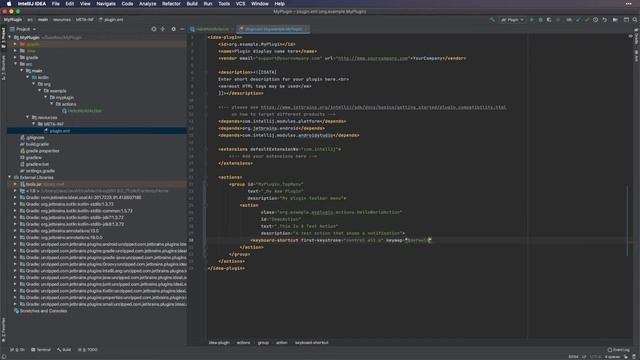Click the editor vertical scrollbar
This screenshot has width=640, height=360.
click(x=628, y=220)
